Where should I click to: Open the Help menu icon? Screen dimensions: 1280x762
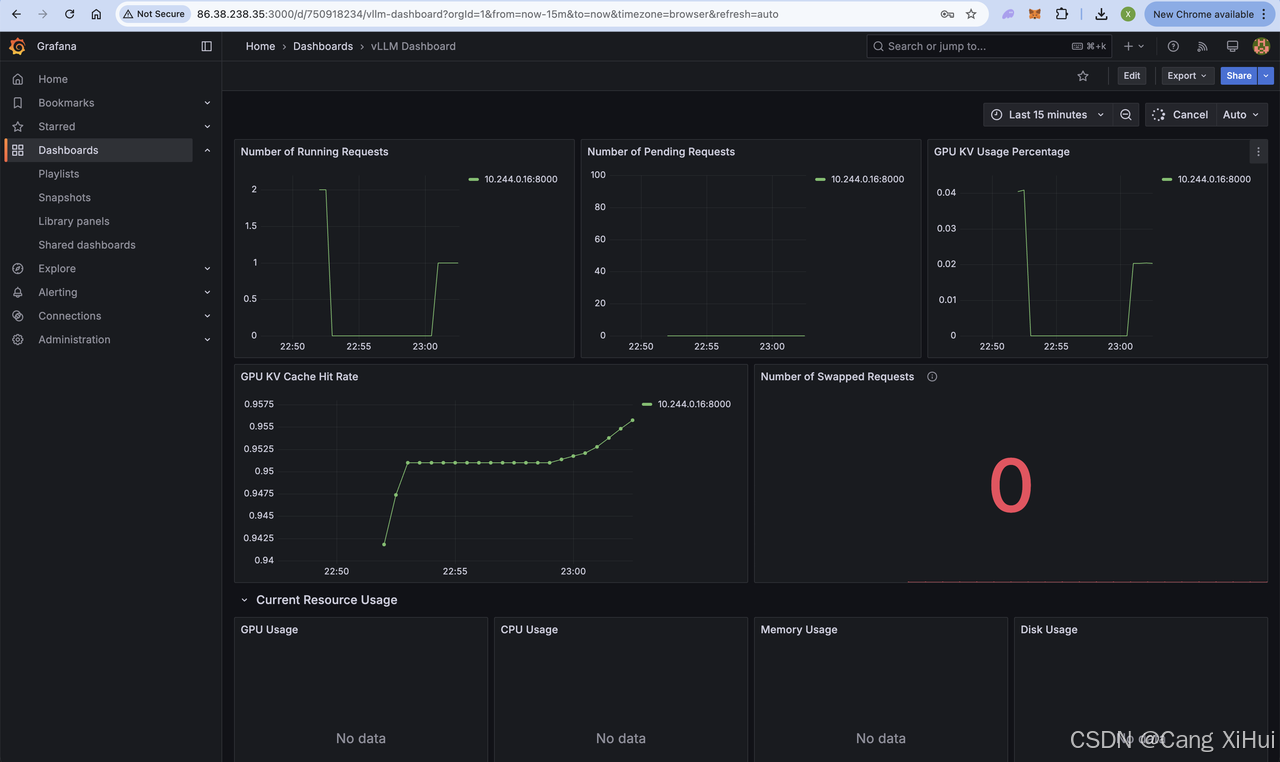click(1173, 46)
